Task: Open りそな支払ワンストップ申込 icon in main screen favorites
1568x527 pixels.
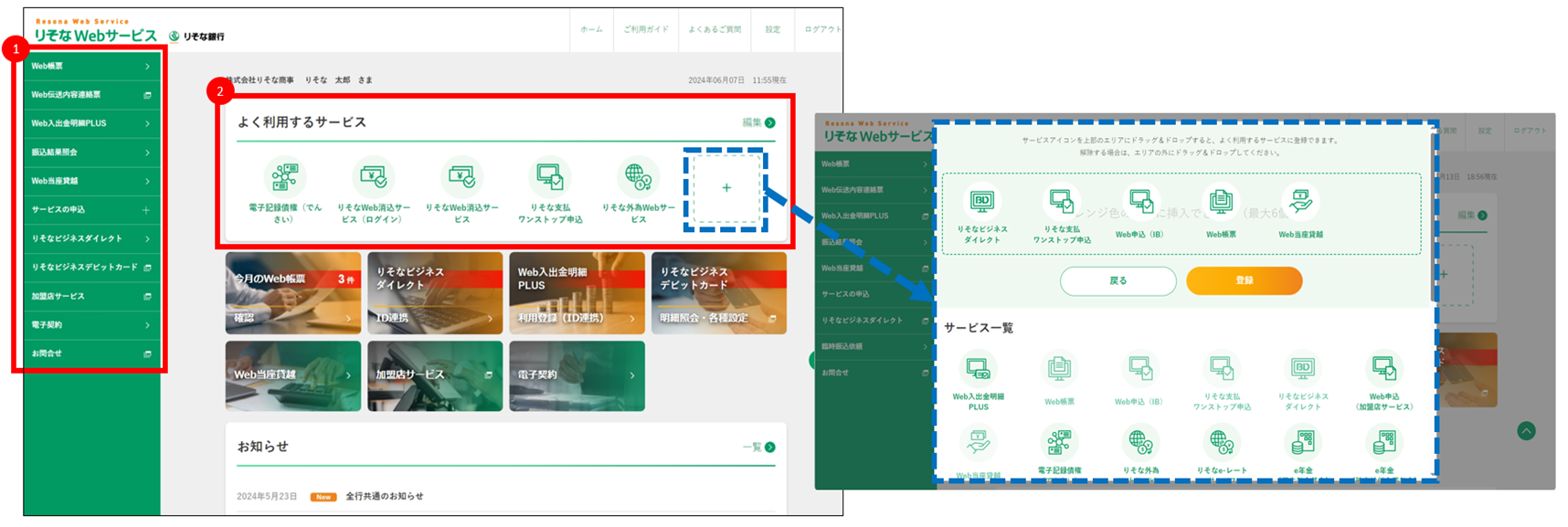Action: [550, 175]
